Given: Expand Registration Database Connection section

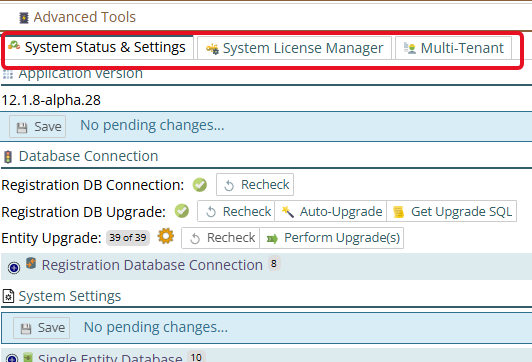Looking at the screenshot, I should pos(14,268).
